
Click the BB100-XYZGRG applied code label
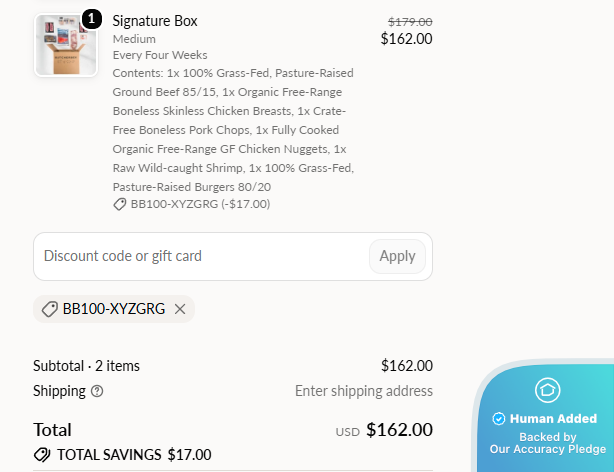tap(114, 309)
